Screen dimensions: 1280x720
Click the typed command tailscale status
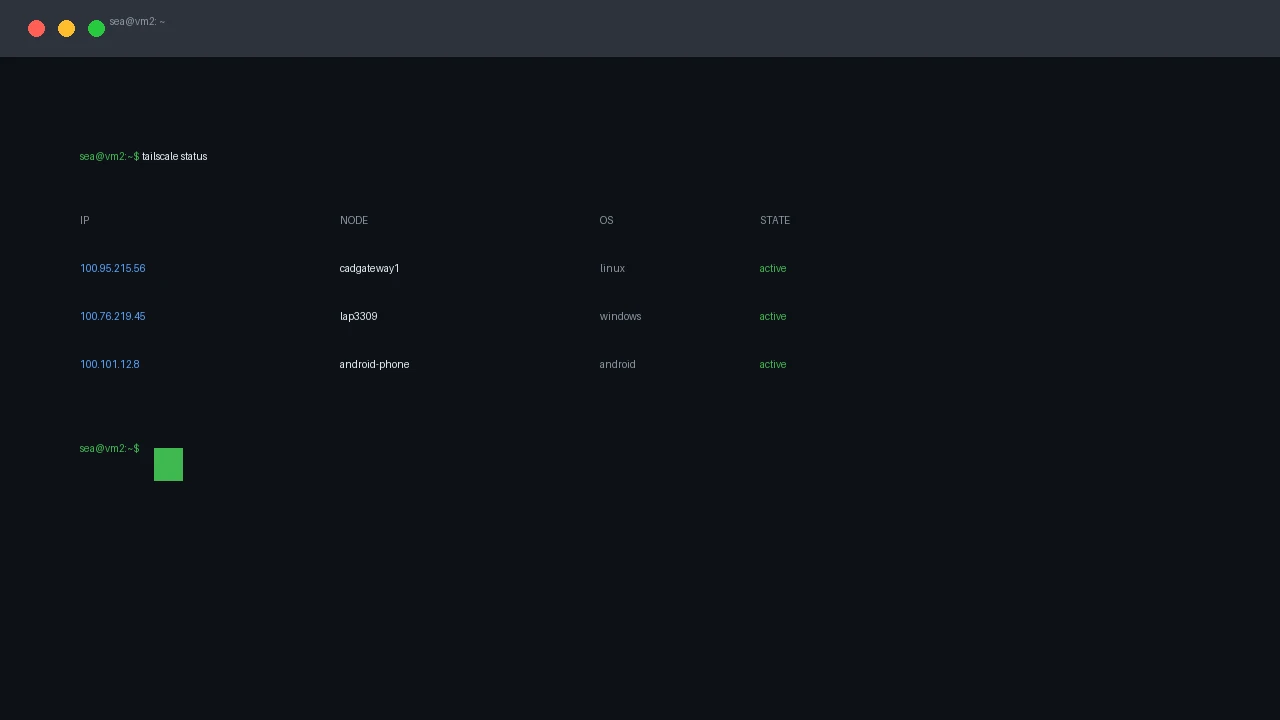click(175, 157)
